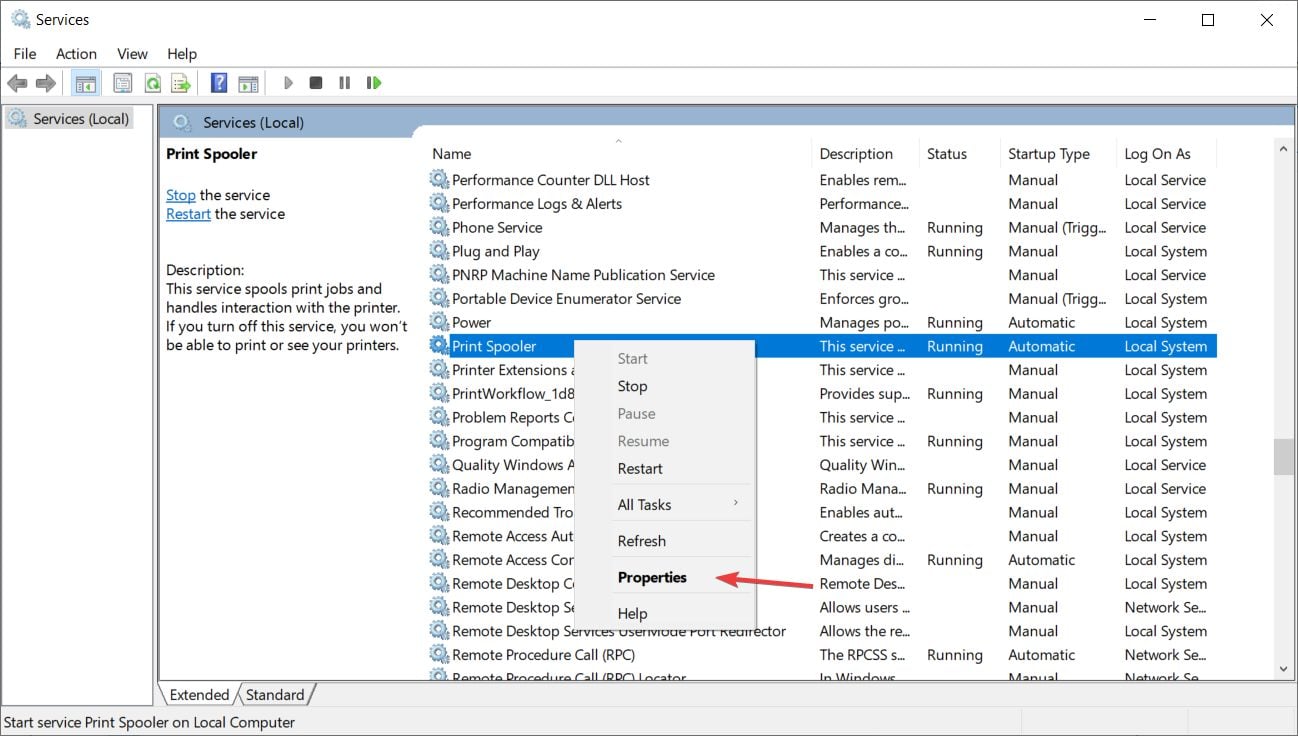Click the blue Help toolbar icon

(219, 83)
